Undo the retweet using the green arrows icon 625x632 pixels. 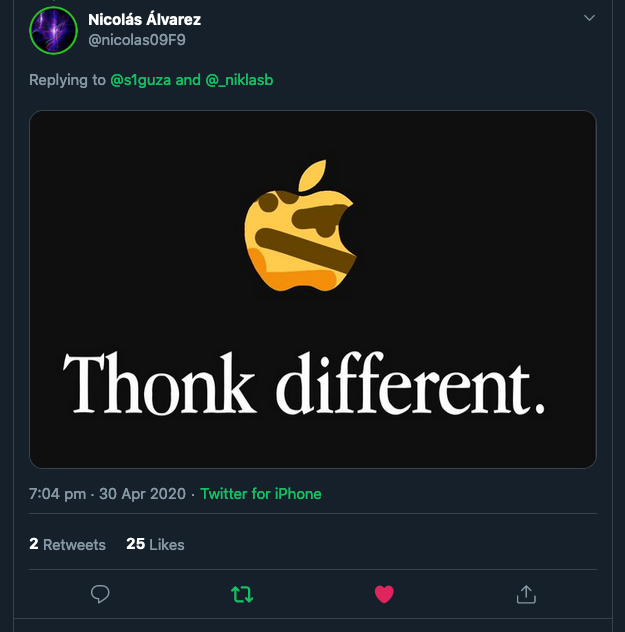click(x=242, y=594)
